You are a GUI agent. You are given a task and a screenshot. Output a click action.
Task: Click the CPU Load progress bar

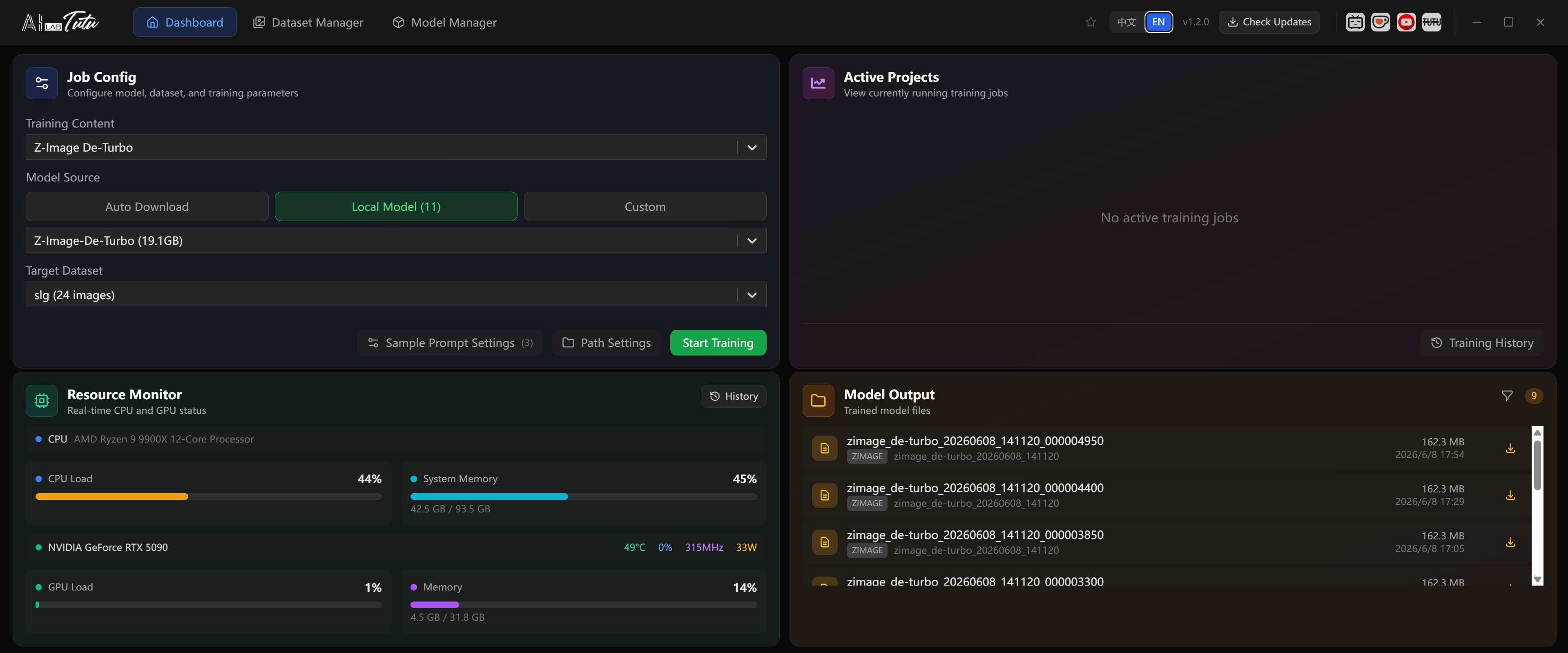pyautogui.click(x=208, y=496)
